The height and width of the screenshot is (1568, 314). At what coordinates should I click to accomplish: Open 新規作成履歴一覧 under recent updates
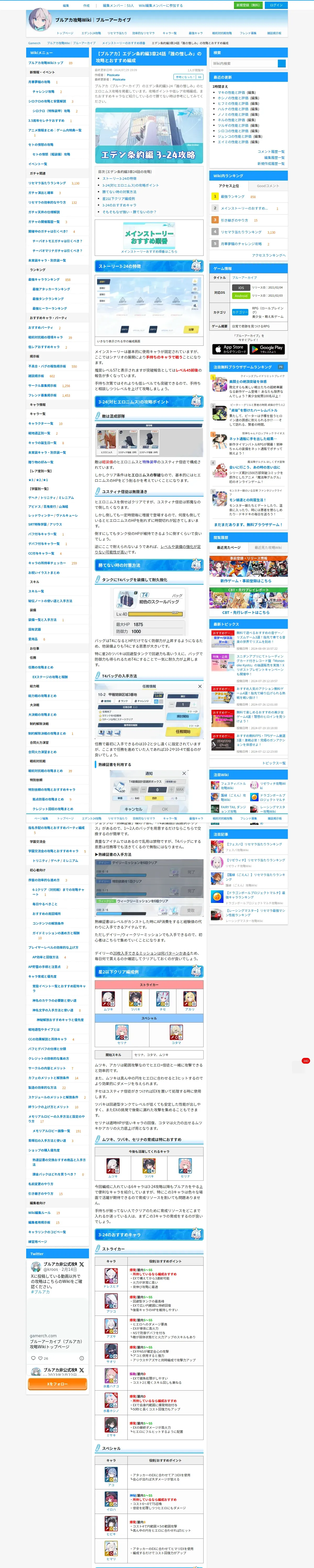pyautogui.click(x=271, y=164)
